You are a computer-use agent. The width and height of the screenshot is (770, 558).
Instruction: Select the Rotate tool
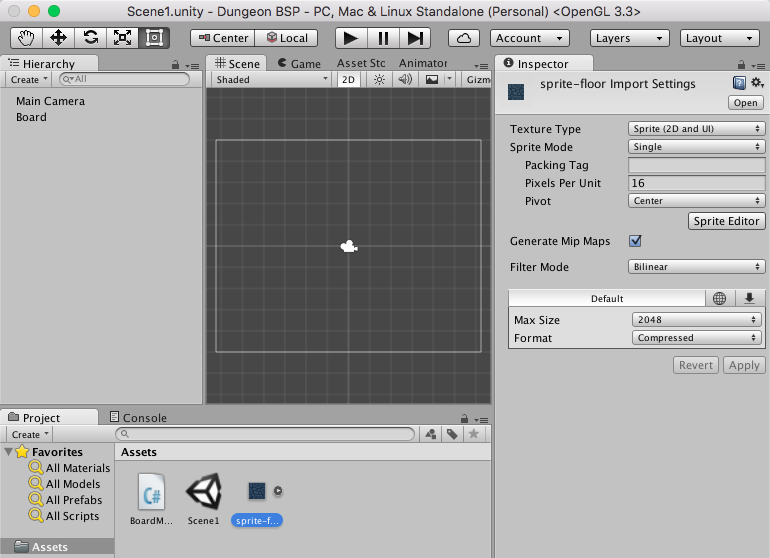click(90, 38)
